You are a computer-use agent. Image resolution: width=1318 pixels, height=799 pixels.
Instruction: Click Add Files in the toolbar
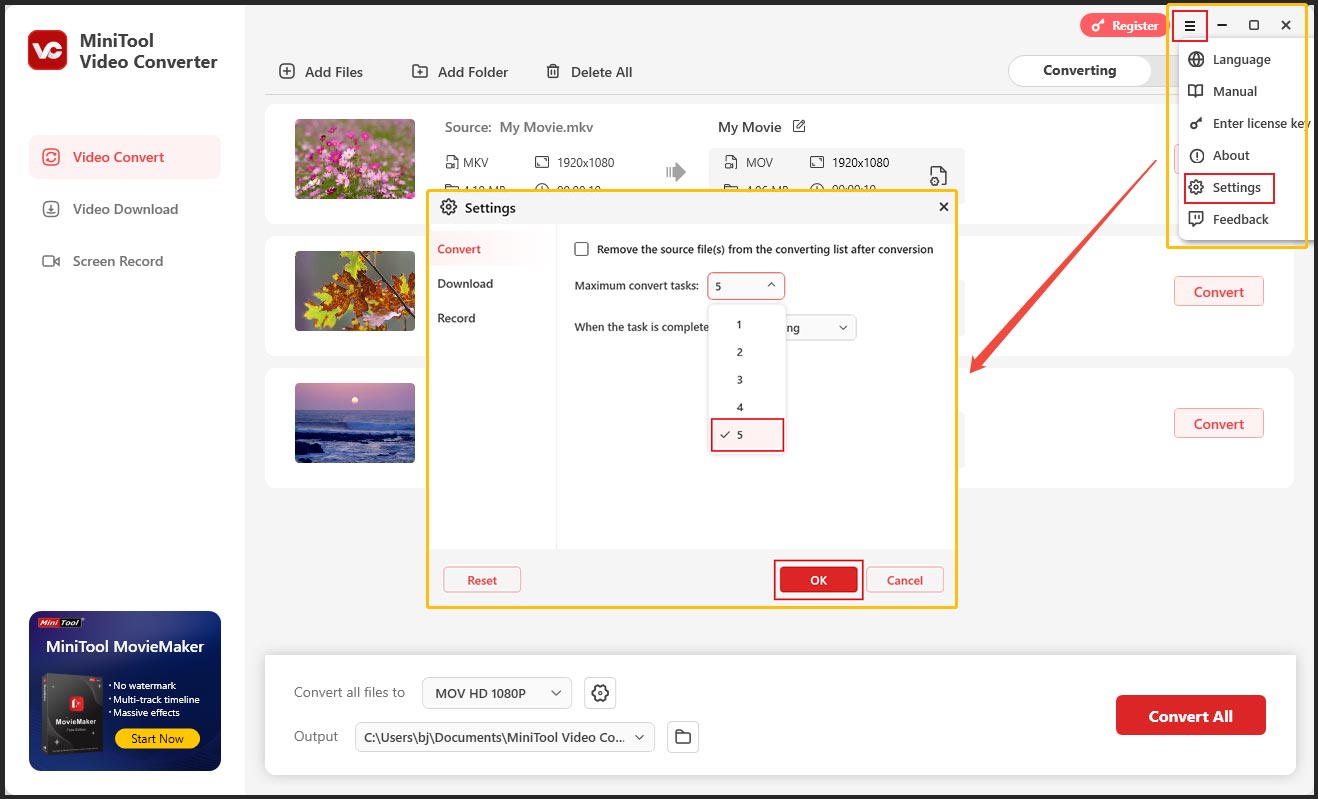(x=321, y=72)
